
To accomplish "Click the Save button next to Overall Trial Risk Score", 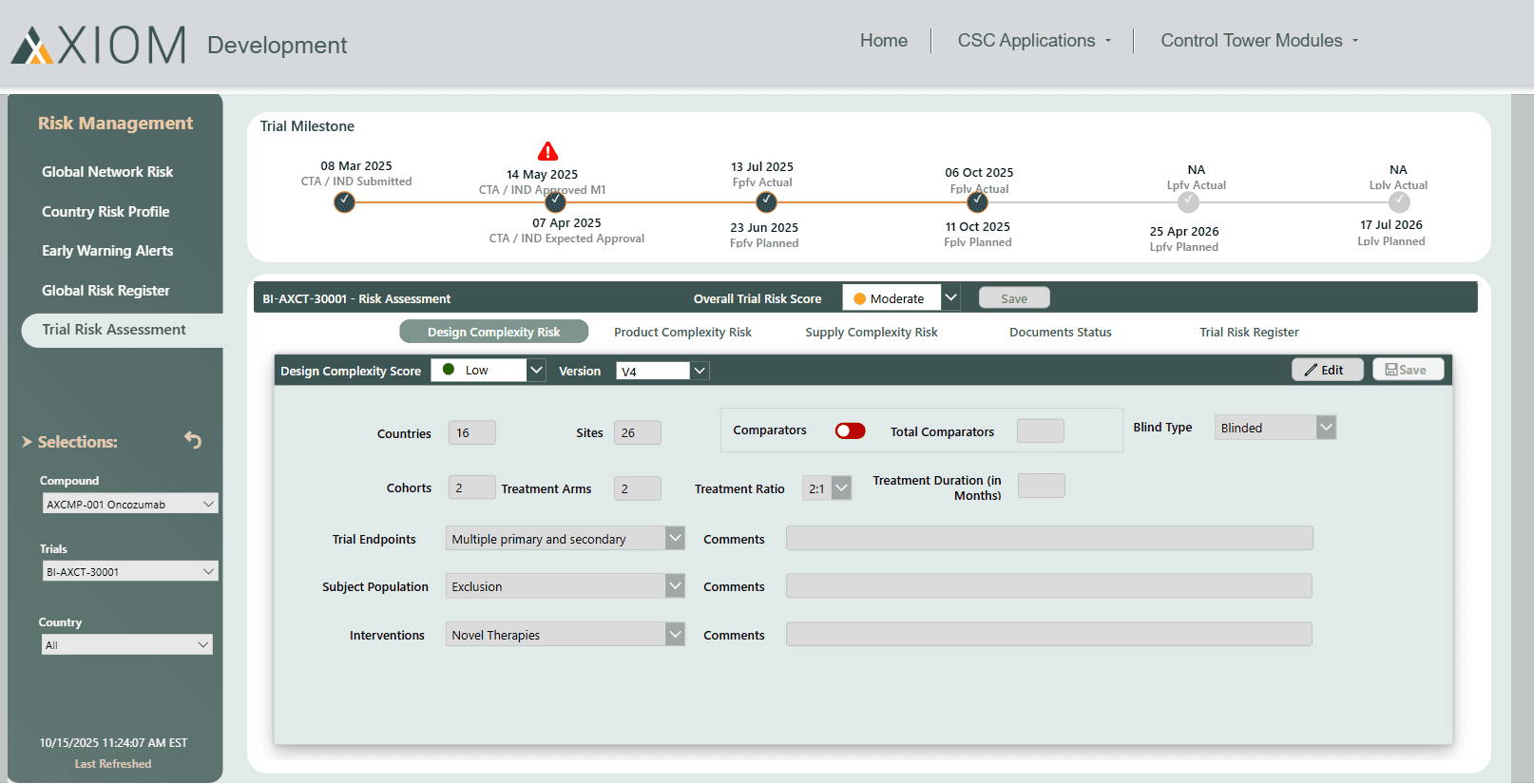I will pos(1014,298).
